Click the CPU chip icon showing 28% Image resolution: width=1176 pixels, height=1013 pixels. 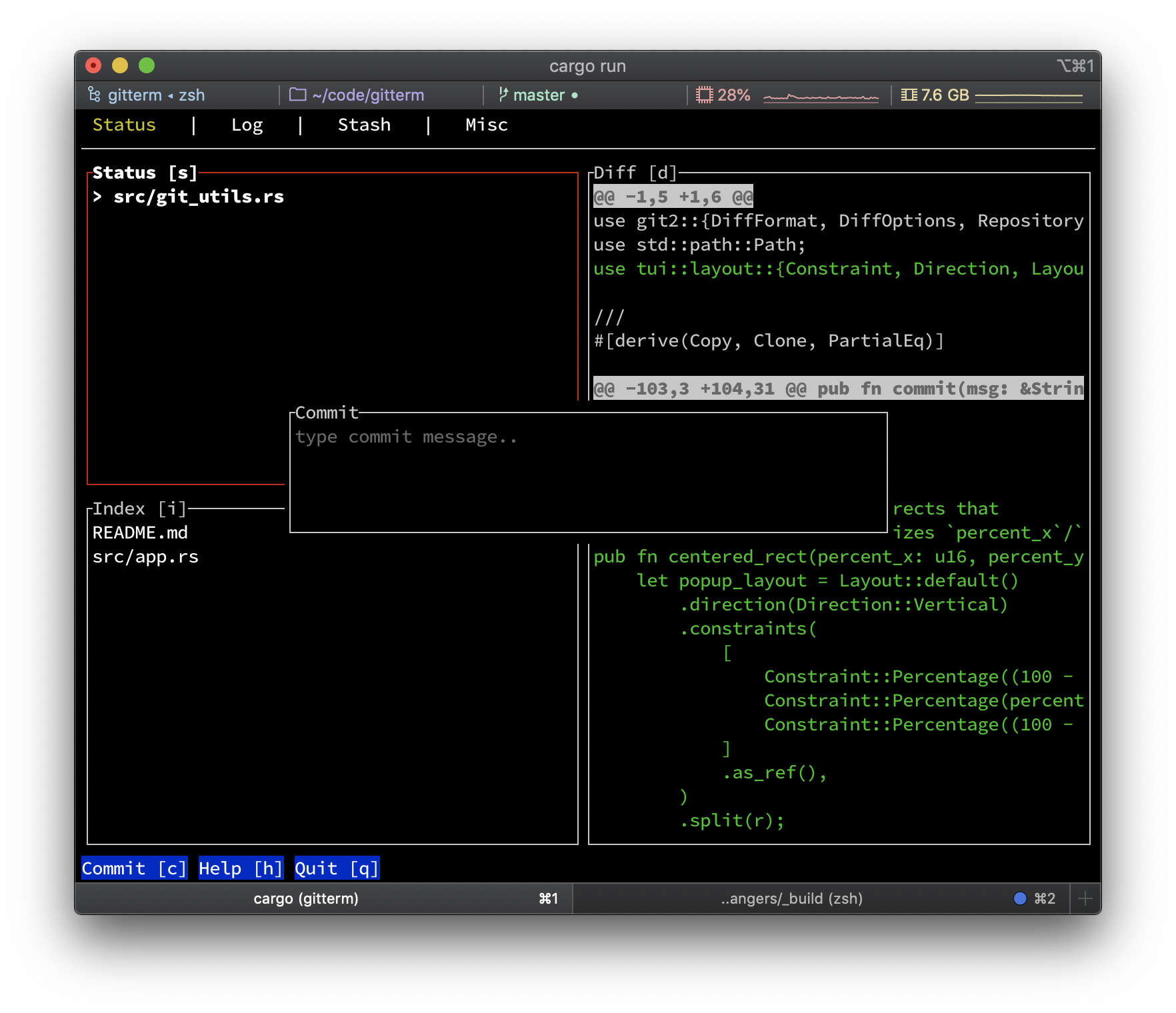[x=704, y=95]
